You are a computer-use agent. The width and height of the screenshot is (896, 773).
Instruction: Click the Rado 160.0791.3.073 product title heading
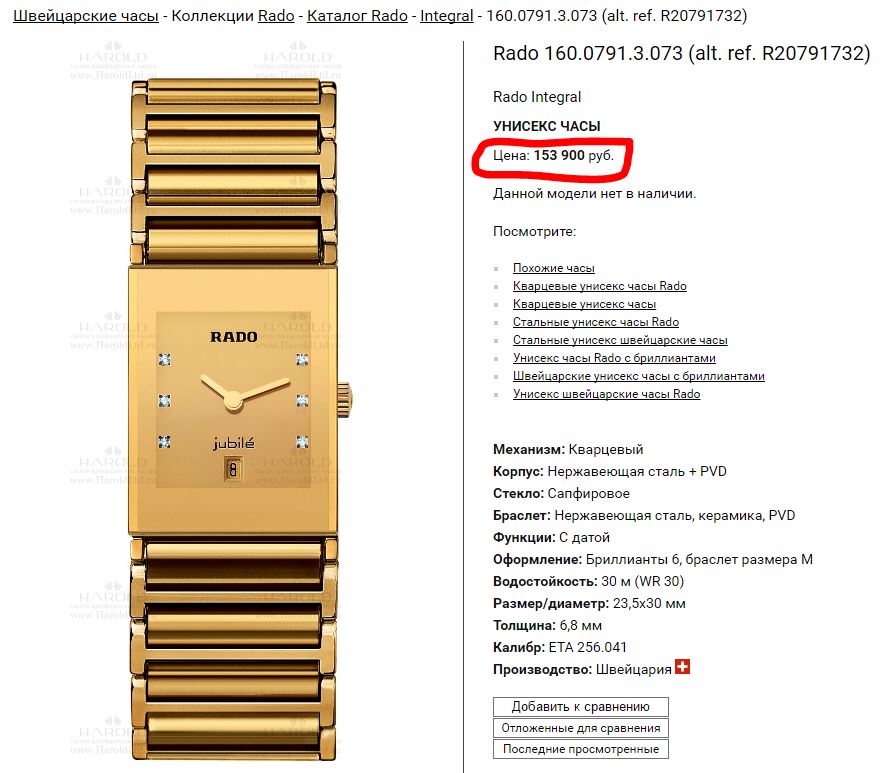click(x=682, y=54)
